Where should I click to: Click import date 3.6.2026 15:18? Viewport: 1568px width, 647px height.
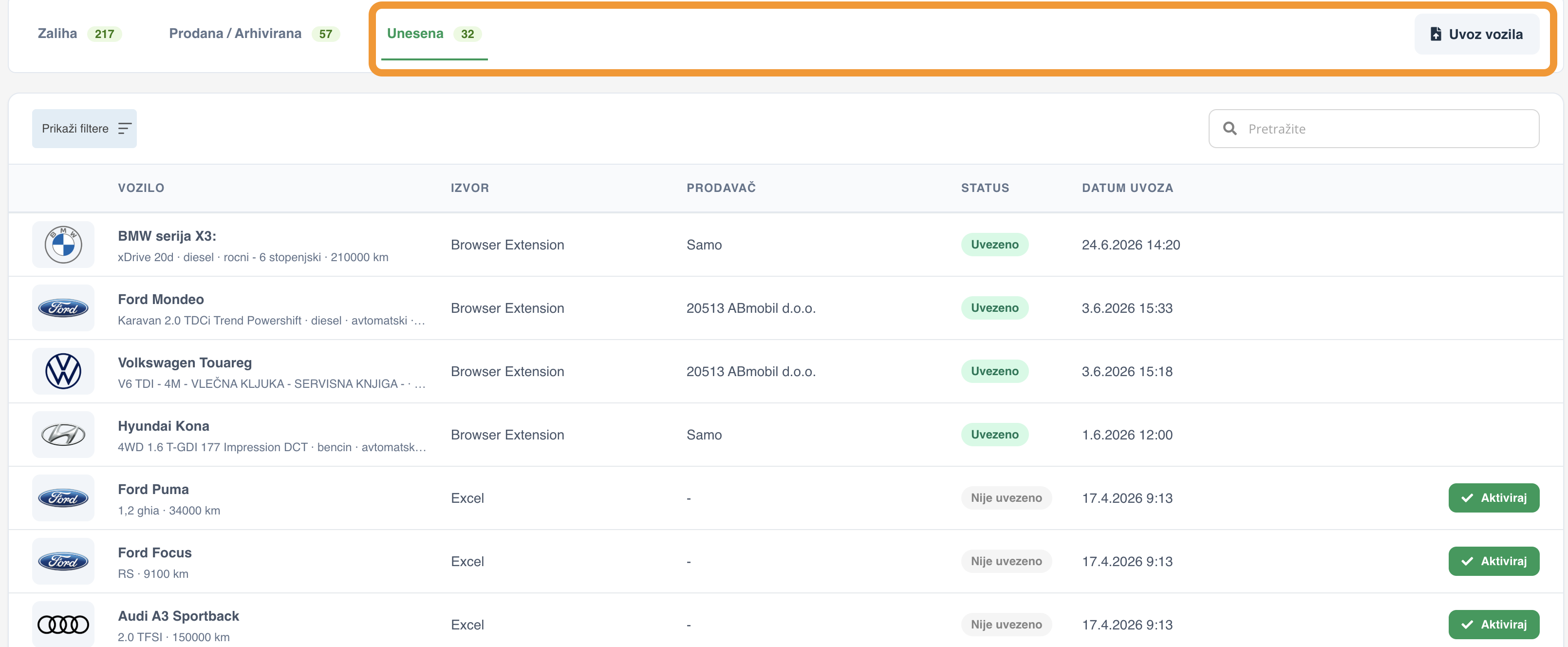click(1127, 372)
